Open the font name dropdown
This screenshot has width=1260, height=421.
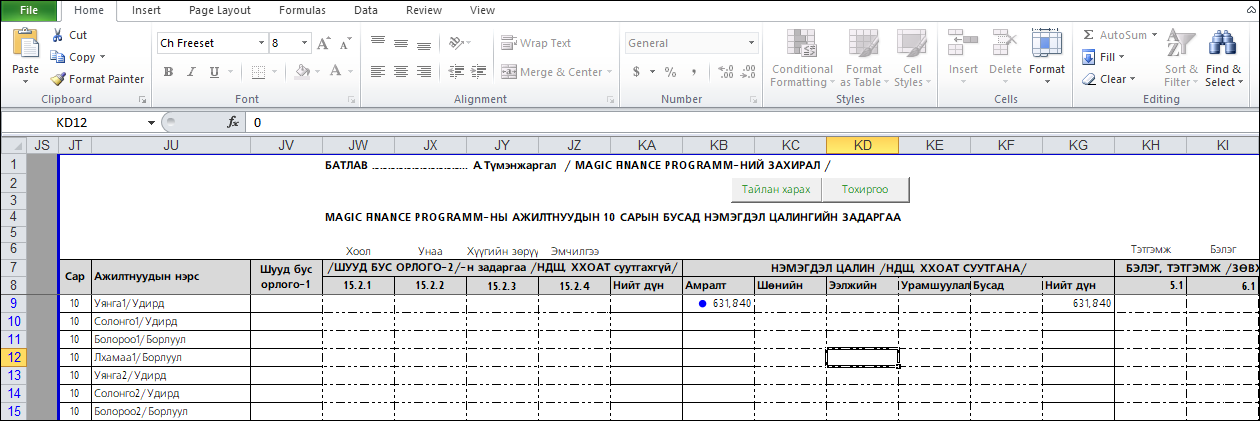[x=261, y=44]
